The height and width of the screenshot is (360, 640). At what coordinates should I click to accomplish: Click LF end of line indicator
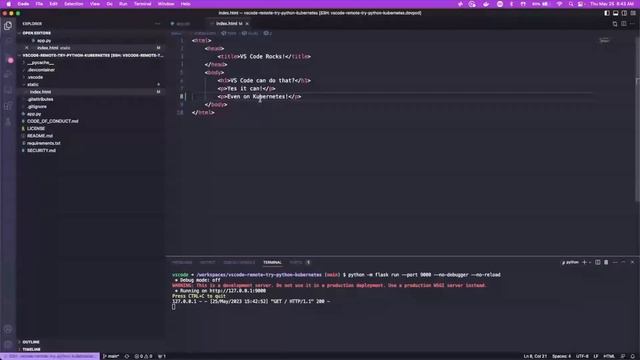(596, 356)
